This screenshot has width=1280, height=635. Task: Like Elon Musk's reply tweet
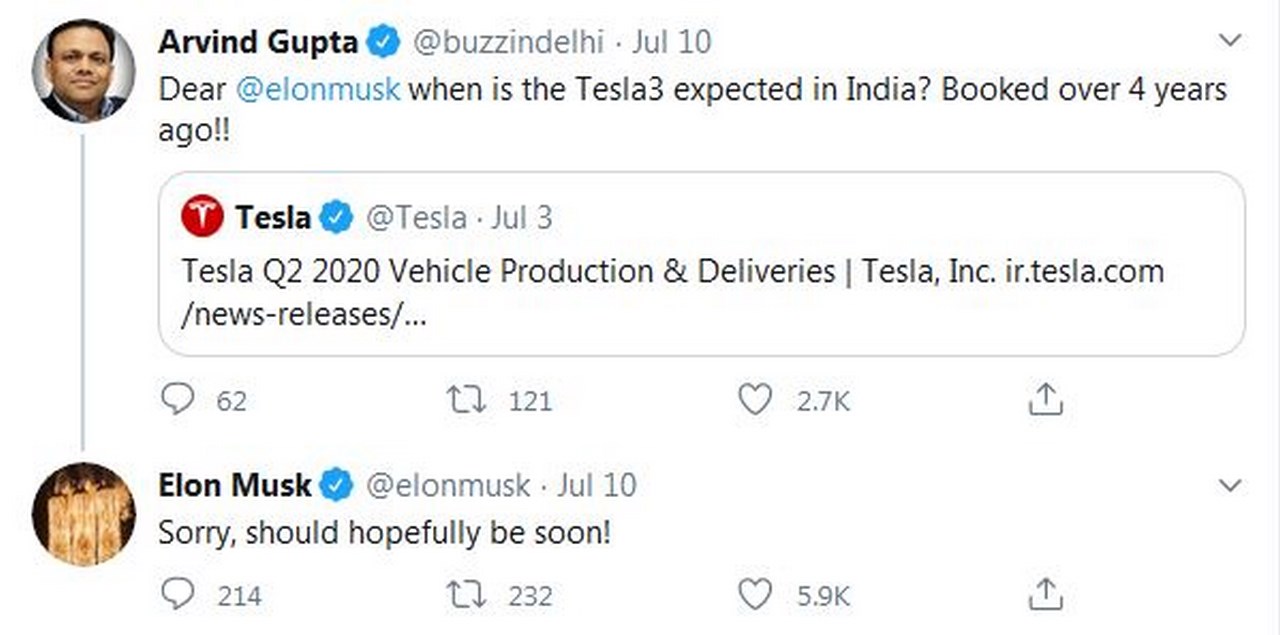point(755,595)
